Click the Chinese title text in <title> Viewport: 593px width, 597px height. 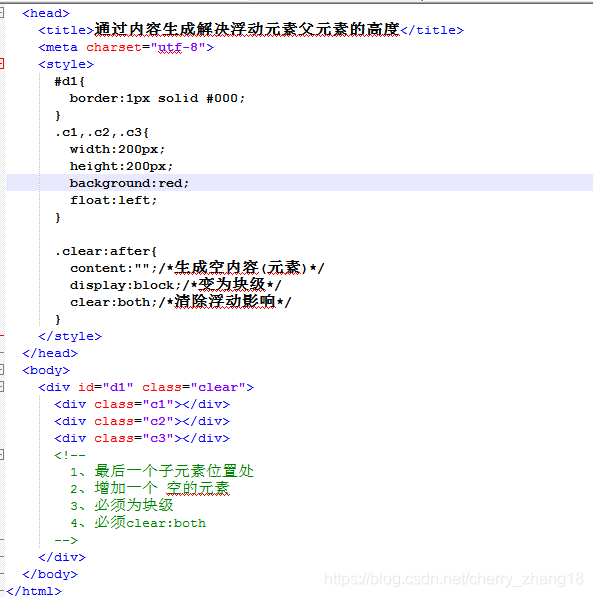pyautogui.click(x=247, y=29)
